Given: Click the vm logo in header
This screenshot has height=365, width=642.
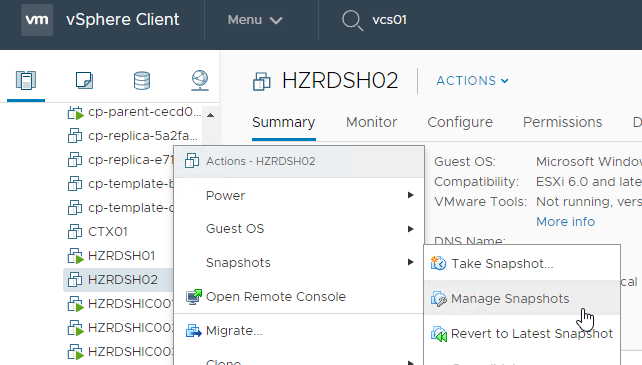Looking at the screenshot, I should pyautogui.click(x=37, y=20).
